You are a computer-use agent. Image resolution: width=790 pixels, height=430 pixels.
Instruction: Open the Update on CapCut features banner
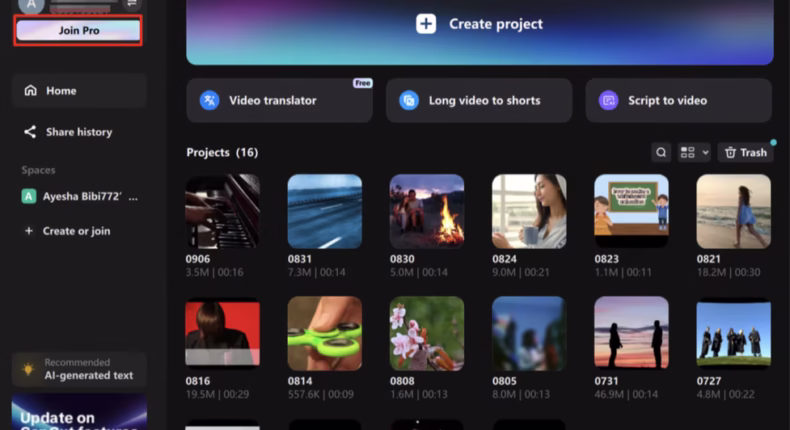79,412
